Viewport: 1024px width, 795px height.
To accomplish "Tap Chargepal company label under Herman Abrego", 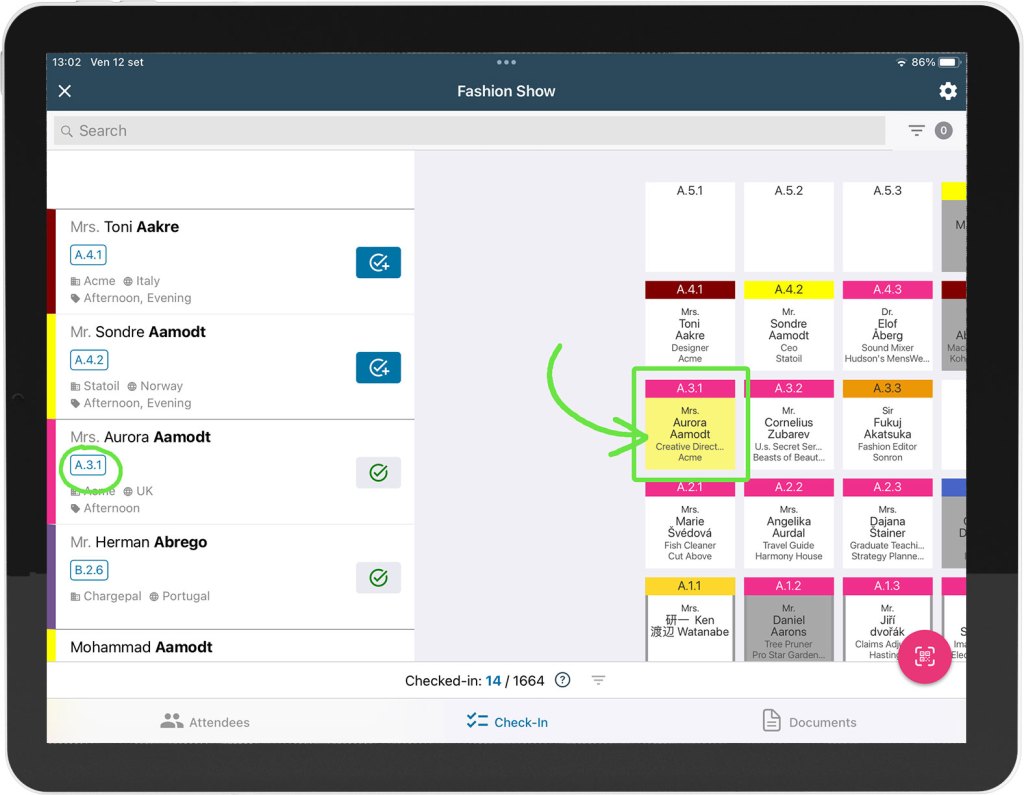I will coord(112,596).
